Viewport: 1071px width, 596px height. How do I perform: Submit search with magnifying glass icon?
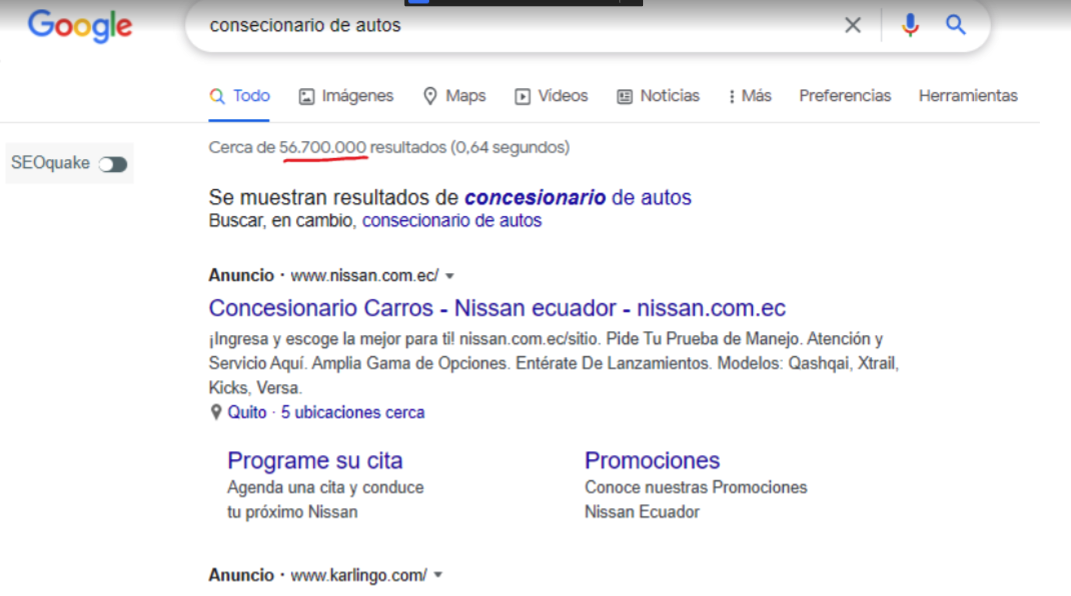[x=956, y=25]
